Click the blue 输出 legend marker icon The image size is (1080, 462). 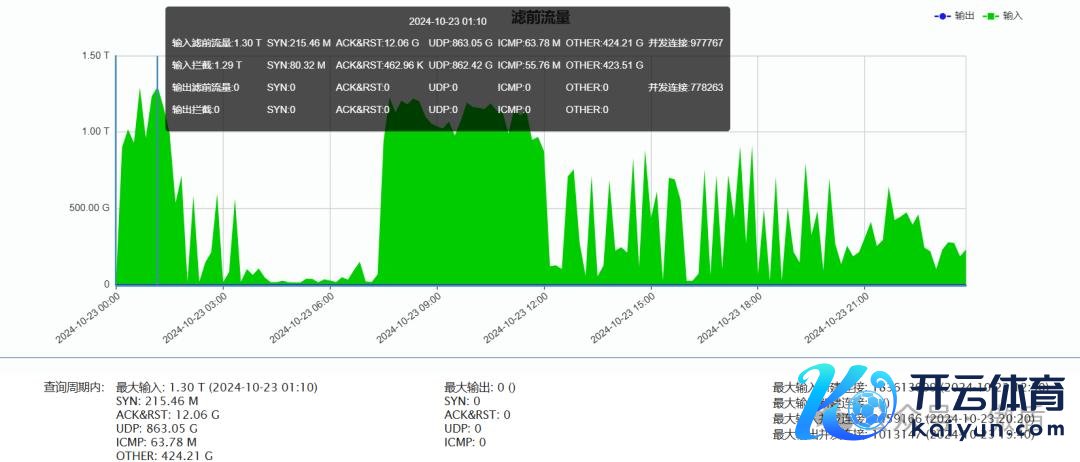tap(942, 16)
